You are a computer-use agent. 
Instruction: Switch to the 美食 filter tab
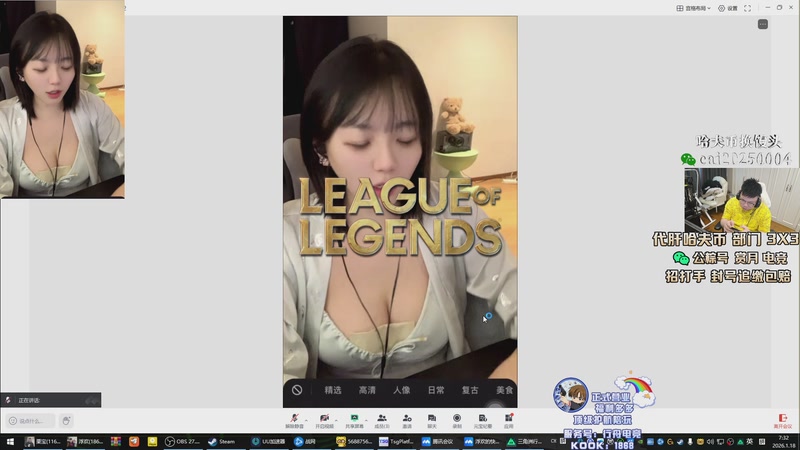(504, 390)
